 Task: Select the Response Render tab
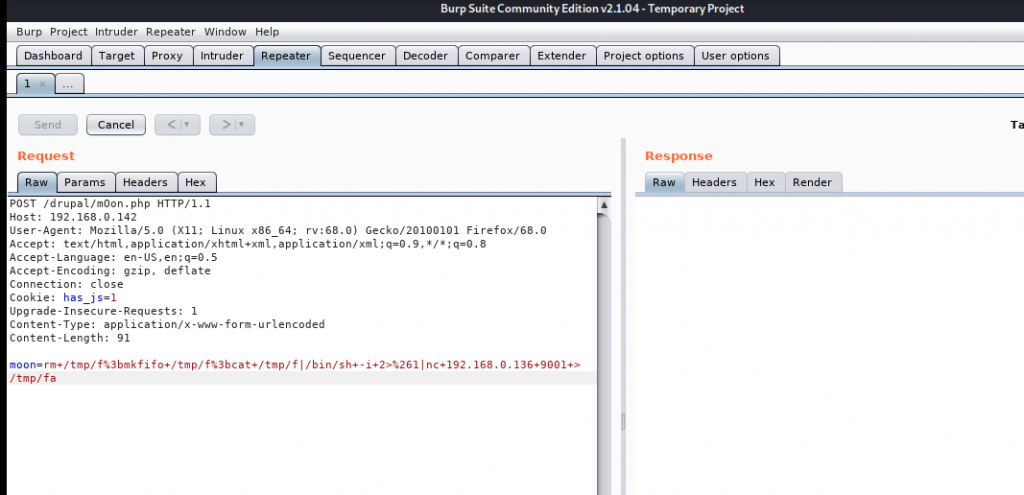812,182
